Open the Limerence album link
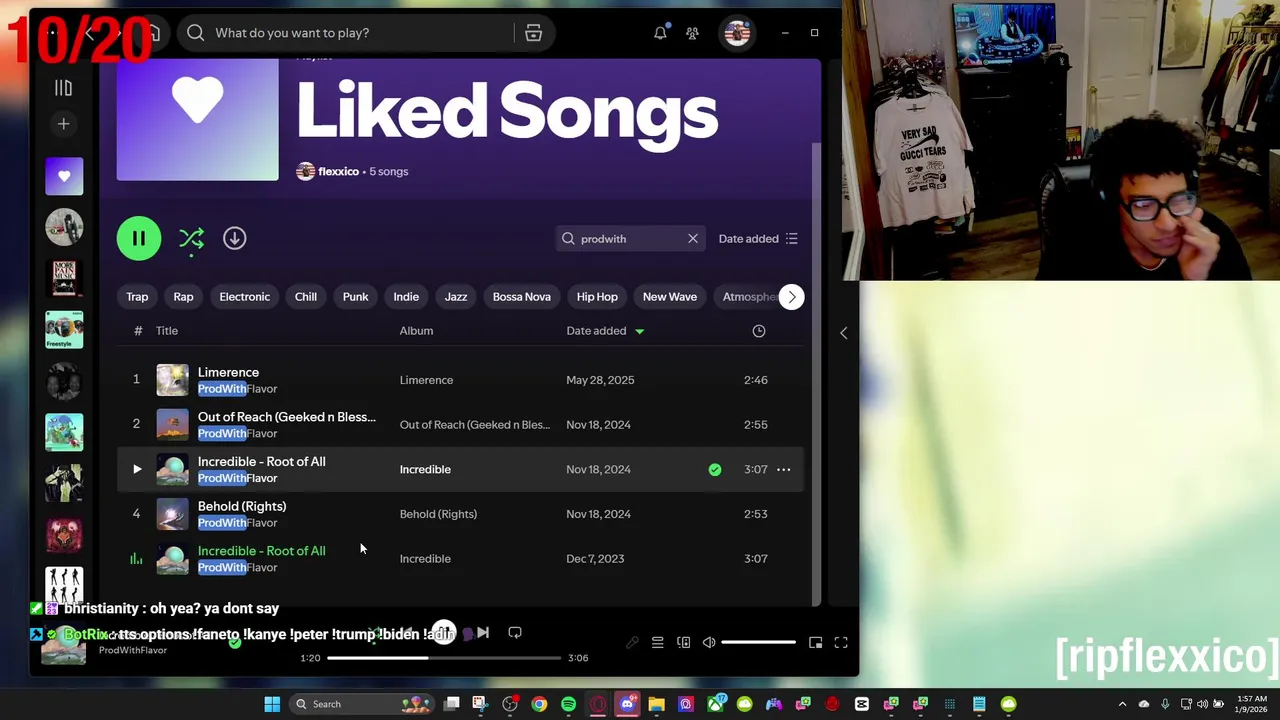1280x720 pixels. (x=426, y=380)
